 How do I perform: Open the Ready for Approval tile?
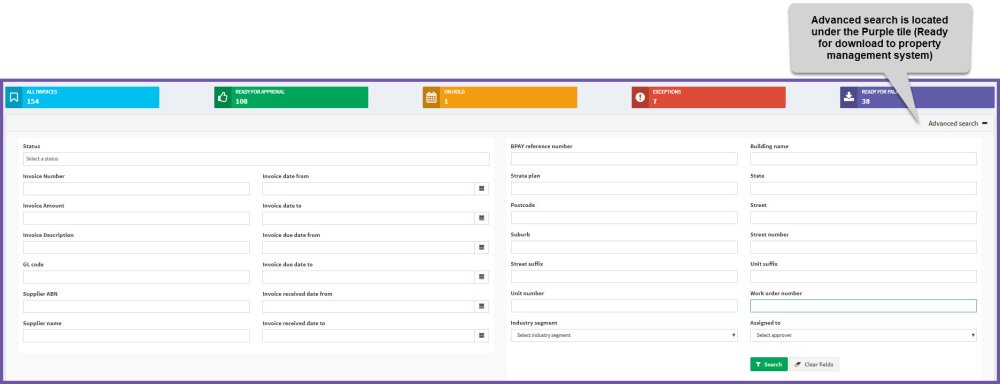click(291, 98)
